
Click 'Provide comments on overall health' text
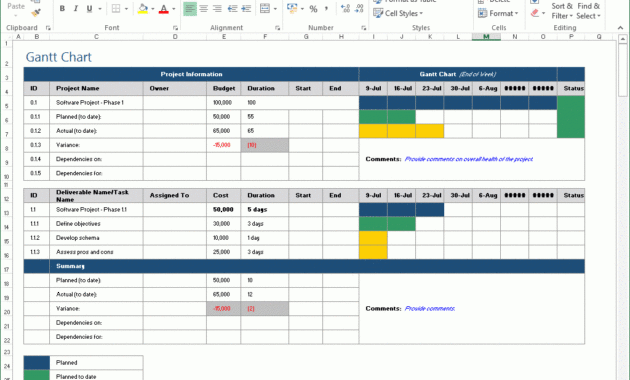coord(468,159)
